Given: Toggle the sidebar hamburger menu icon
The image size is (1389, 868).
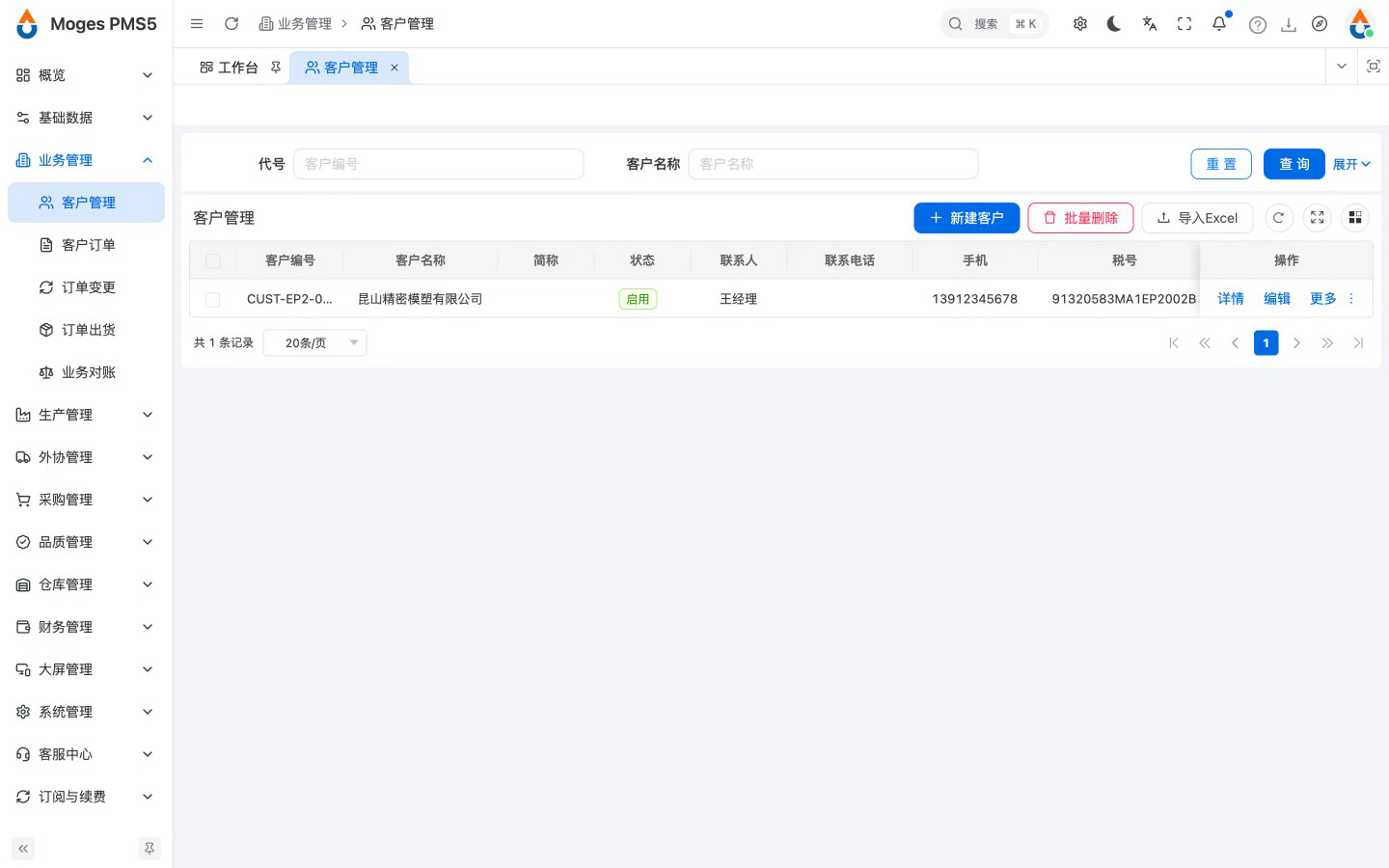Looking at the screenshot, I should 197,24.
